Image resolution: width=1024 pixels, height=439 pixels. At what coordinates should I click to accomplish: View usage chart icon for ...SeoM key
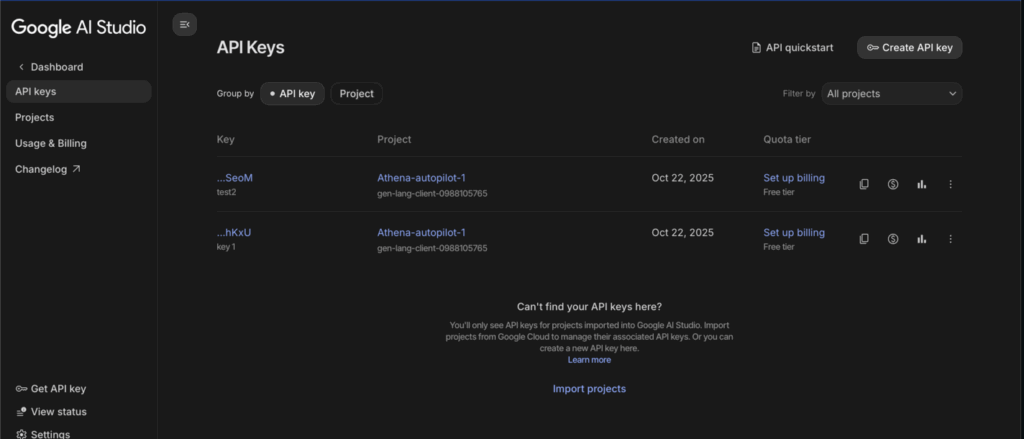921,184
